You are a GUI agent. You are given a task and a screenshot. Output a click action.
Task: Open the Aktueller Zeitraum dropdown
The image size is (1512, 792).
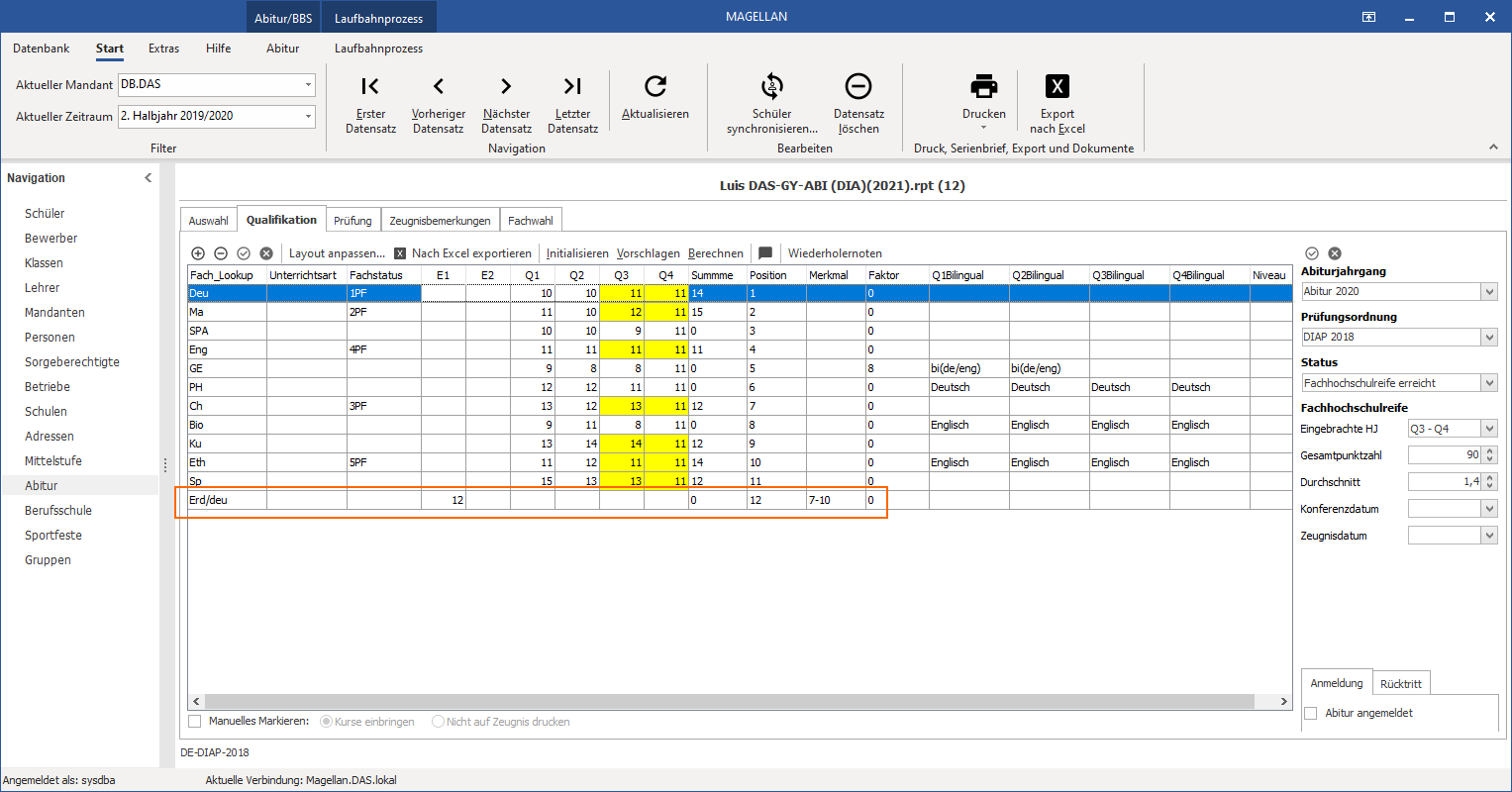308,116
